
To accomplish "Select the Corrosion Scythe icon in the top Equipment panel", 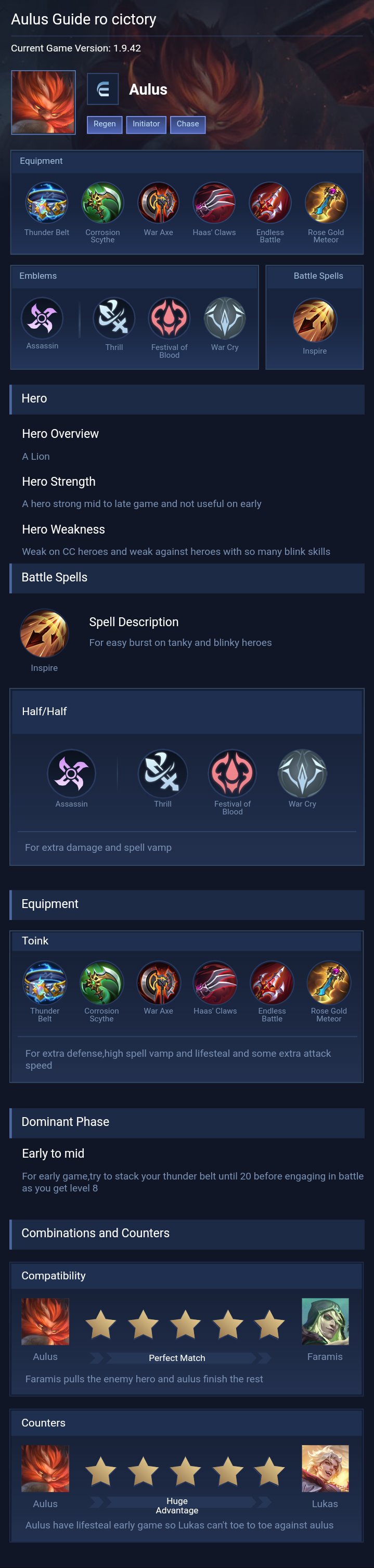I will [102, 203].
